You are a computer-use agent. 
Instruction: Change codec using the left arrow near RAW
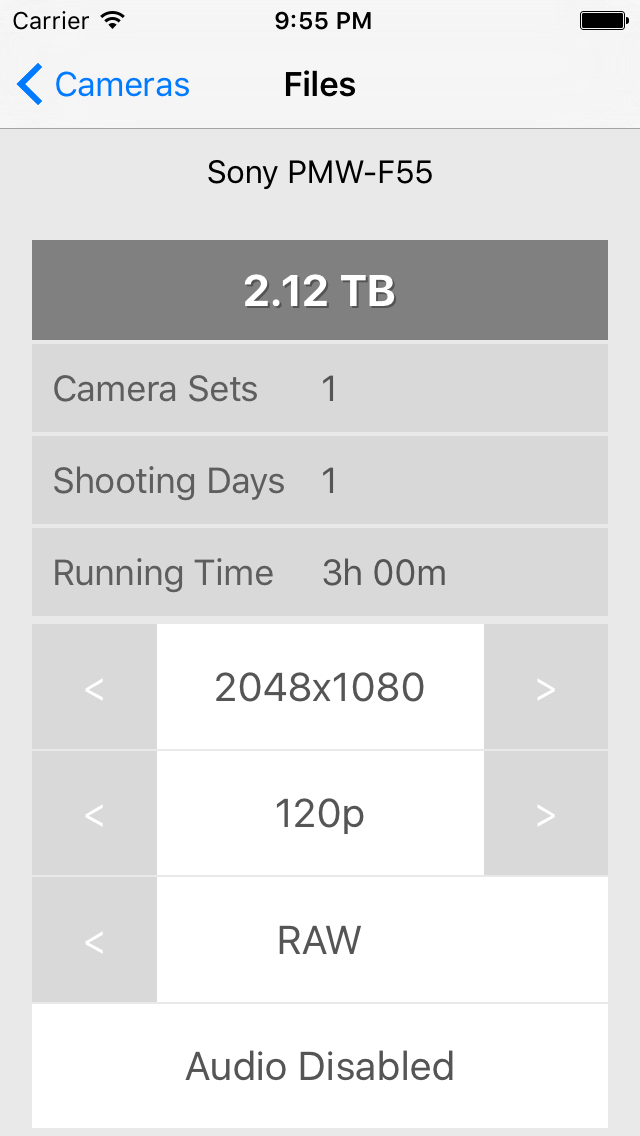point(93,939)
